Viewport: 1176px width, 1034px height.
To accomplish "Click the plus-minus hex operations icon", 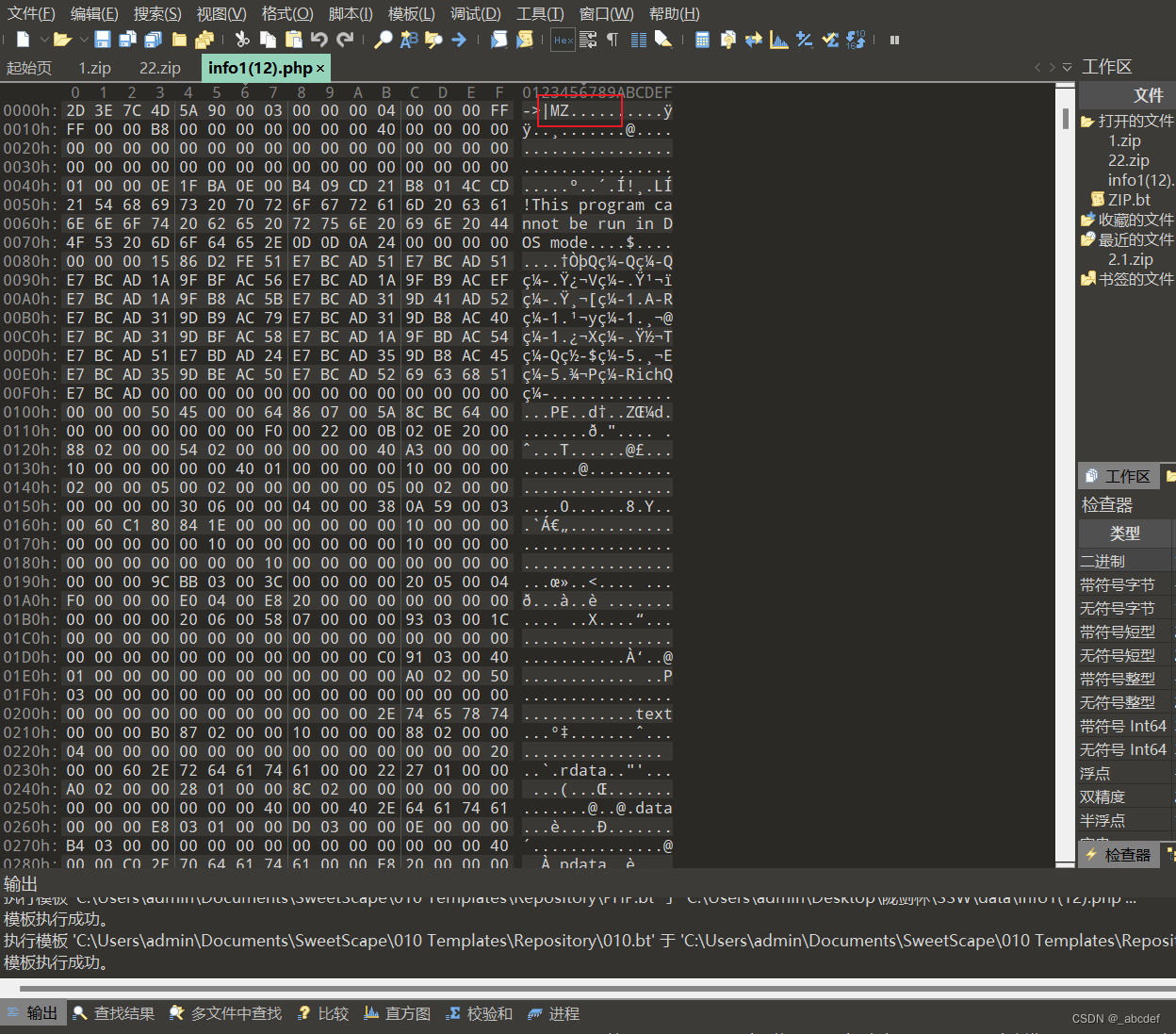I will pos(804,40).
